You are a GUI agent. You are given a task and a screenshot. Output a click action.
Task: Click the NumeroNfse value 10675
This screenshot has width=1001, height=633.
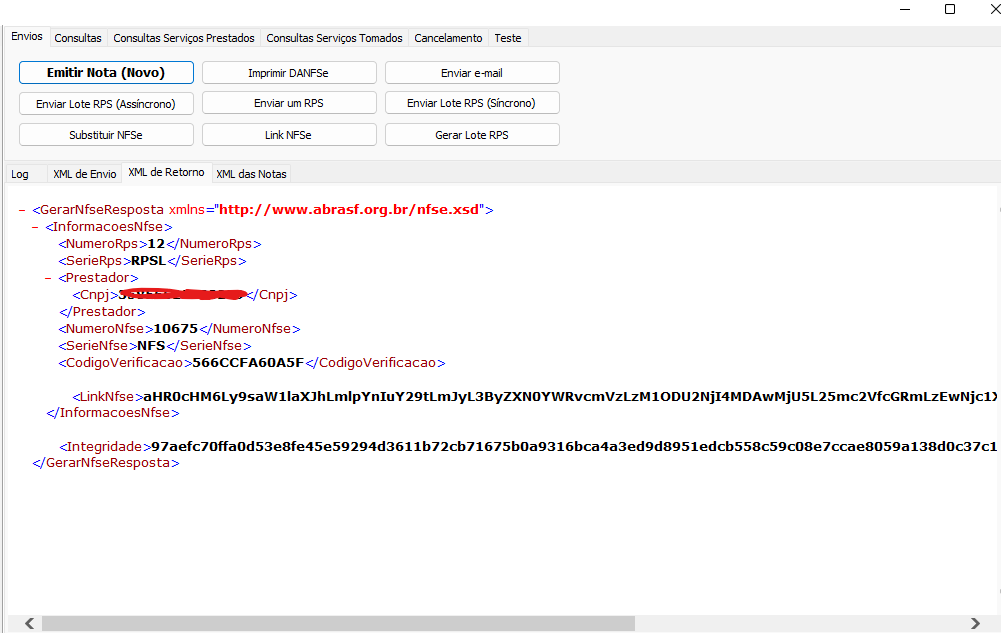pos(176,329)
